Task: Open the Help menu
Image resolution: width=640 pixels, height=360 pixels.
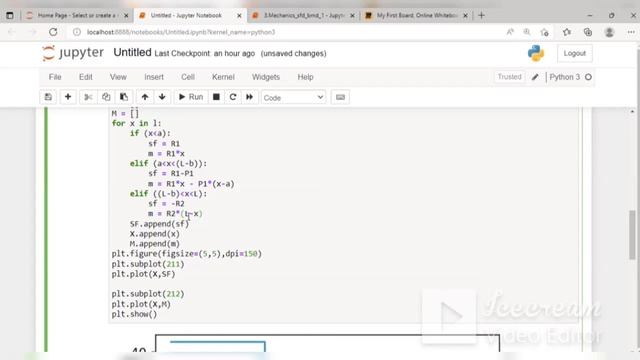Action: pos(305,77)
